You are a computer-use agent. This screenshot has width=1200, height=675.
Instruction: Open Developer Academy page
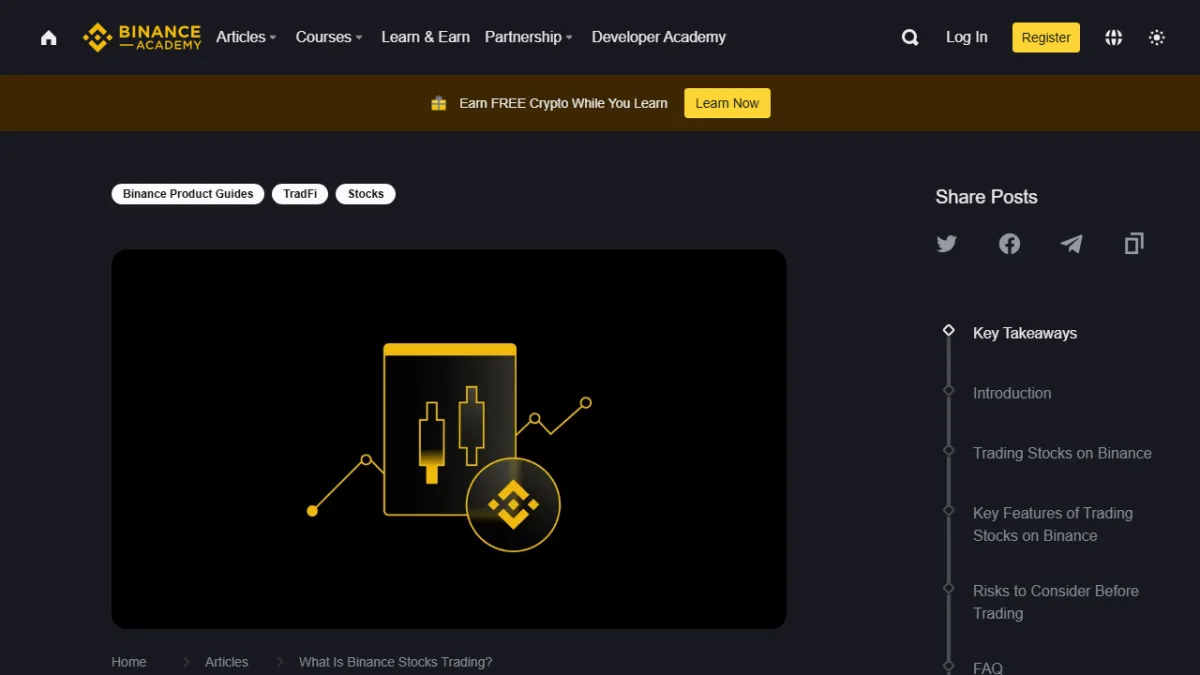658,37
